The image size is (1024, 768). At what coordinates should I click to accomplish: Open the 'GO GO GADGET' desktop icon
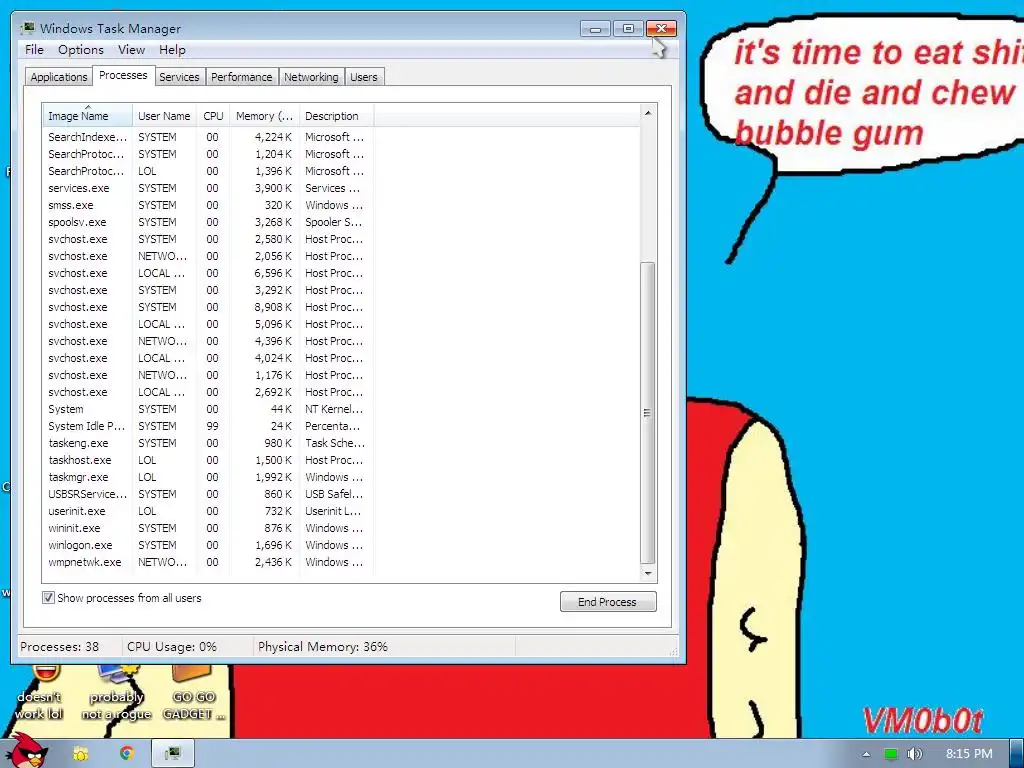(193, 694)
